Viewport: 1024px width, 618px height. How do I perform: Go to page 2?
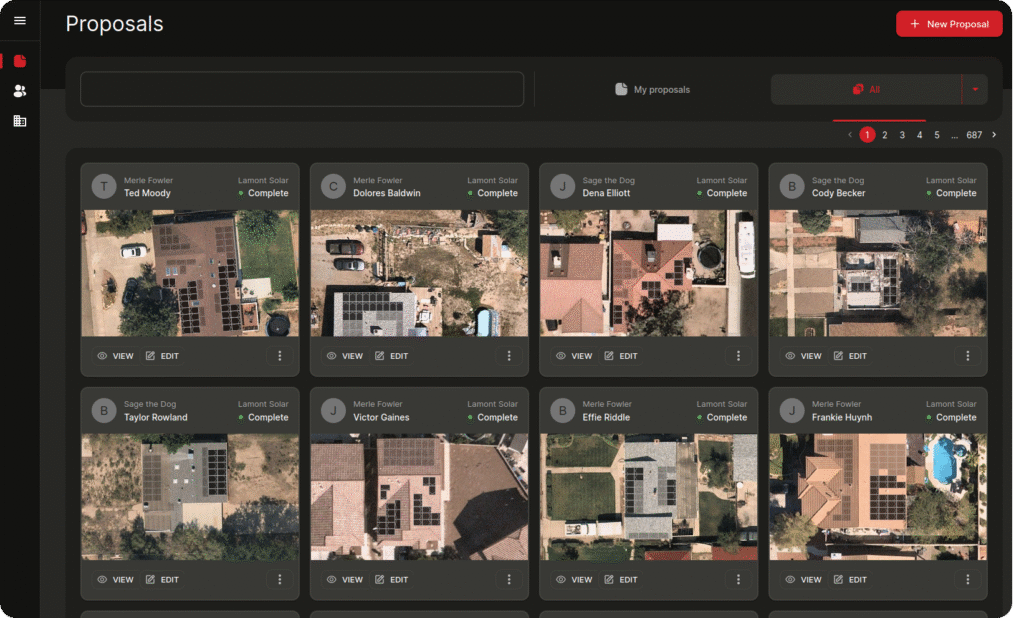click(885, 135)
